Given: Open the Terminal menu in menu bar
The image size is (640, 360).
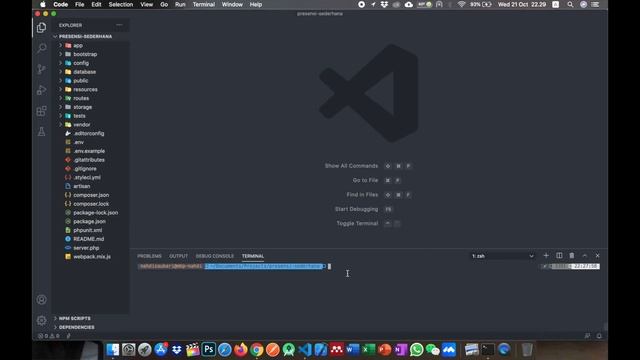Looking at the screenshot, I should point(204,4).
